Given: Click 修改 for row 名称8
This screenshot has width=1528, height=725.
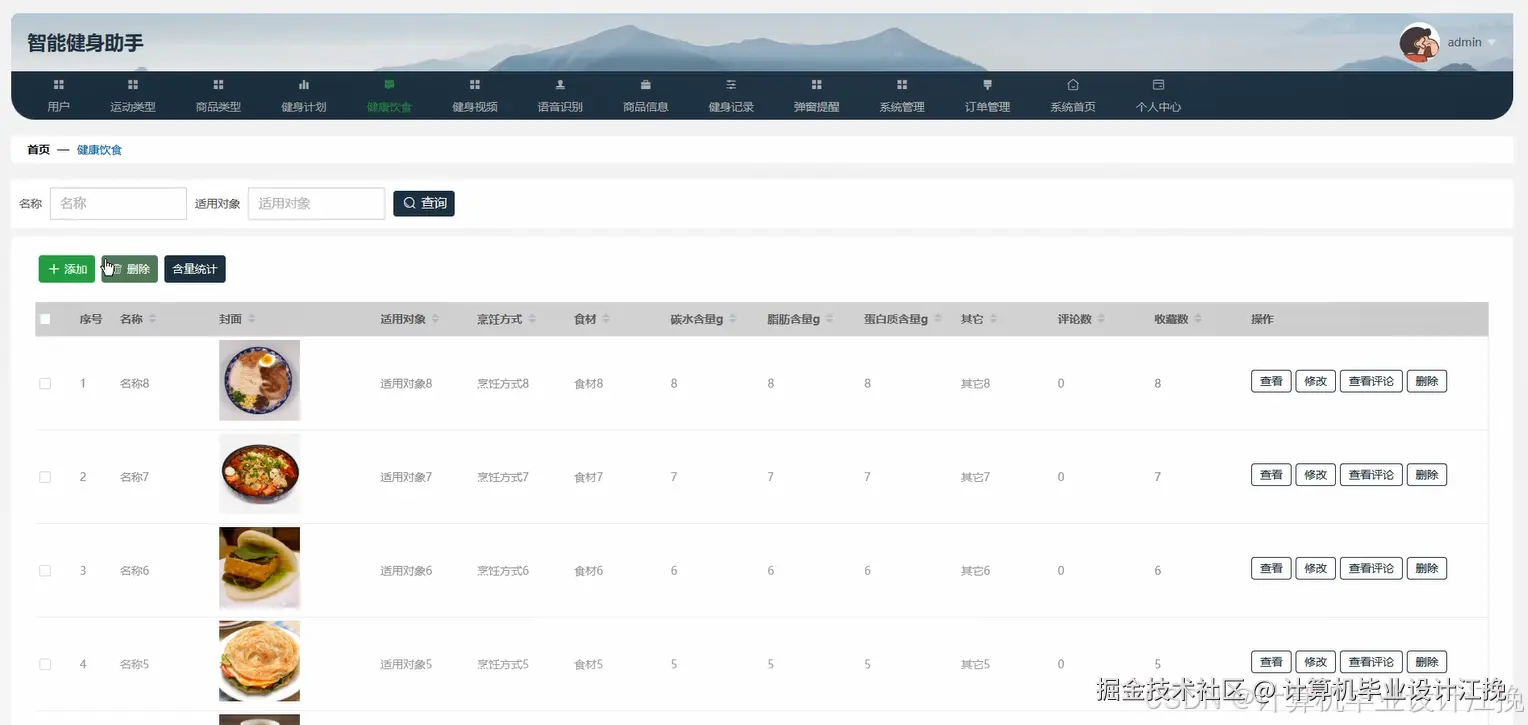Looking at the screenshot, I should [1315, 381].
